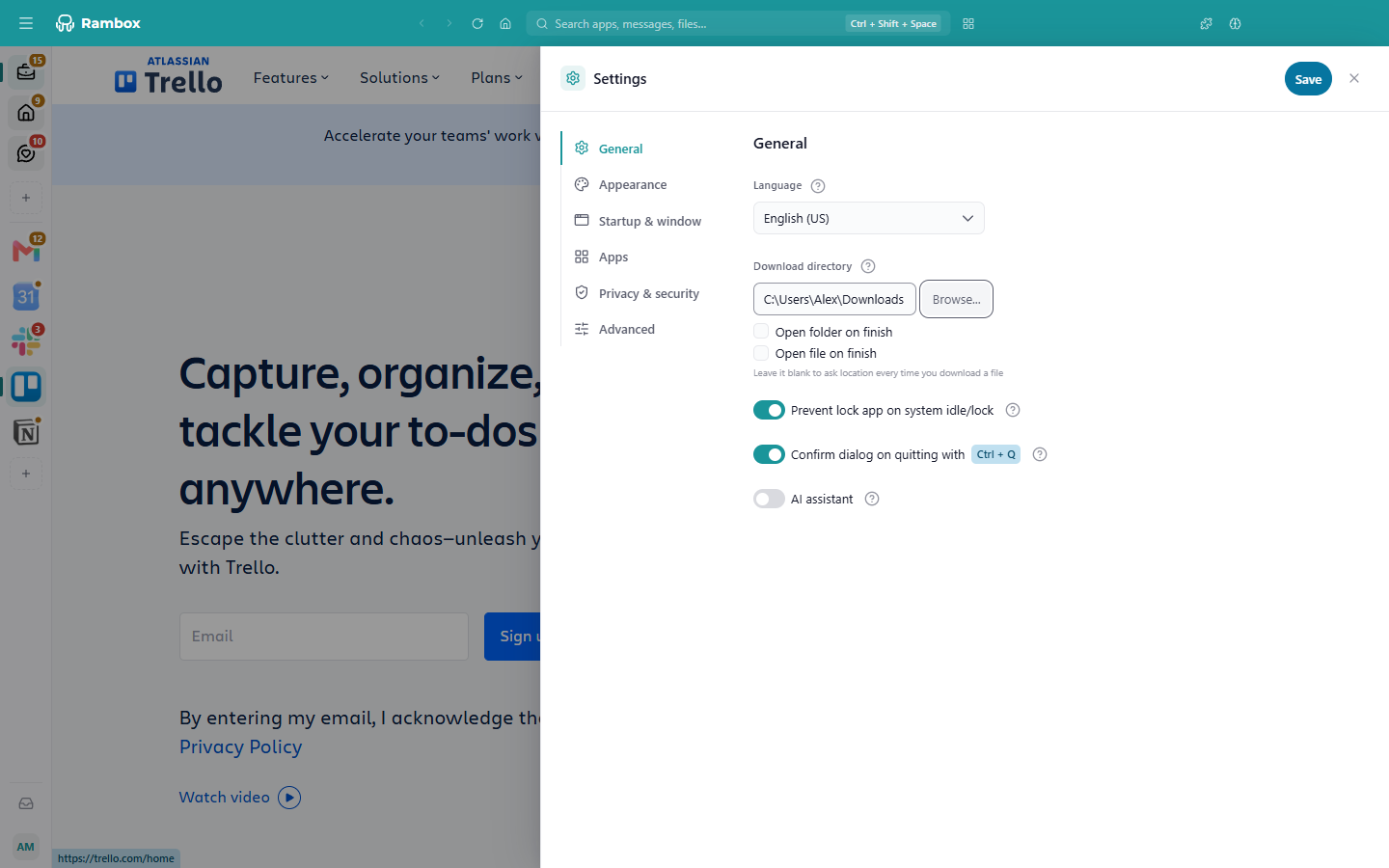Enable the AI assistant switch

[769, 499]
